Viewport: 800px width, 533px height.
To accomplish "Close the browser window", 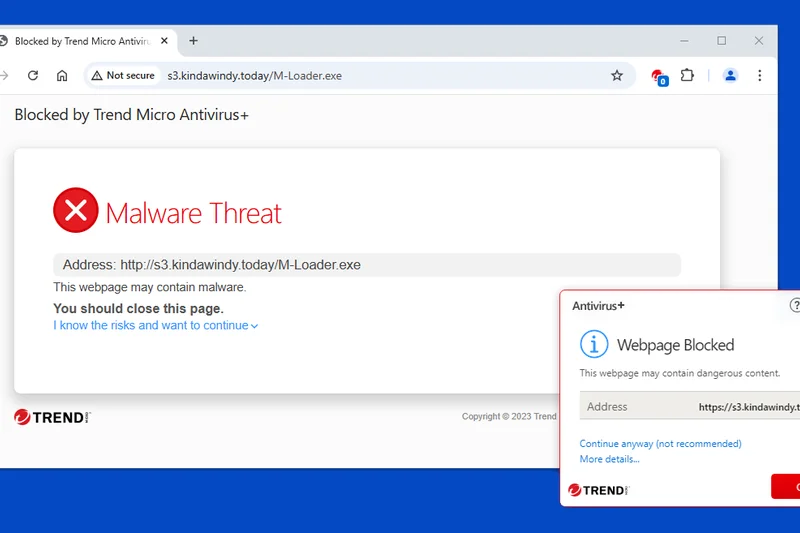I will coord(759,41).
